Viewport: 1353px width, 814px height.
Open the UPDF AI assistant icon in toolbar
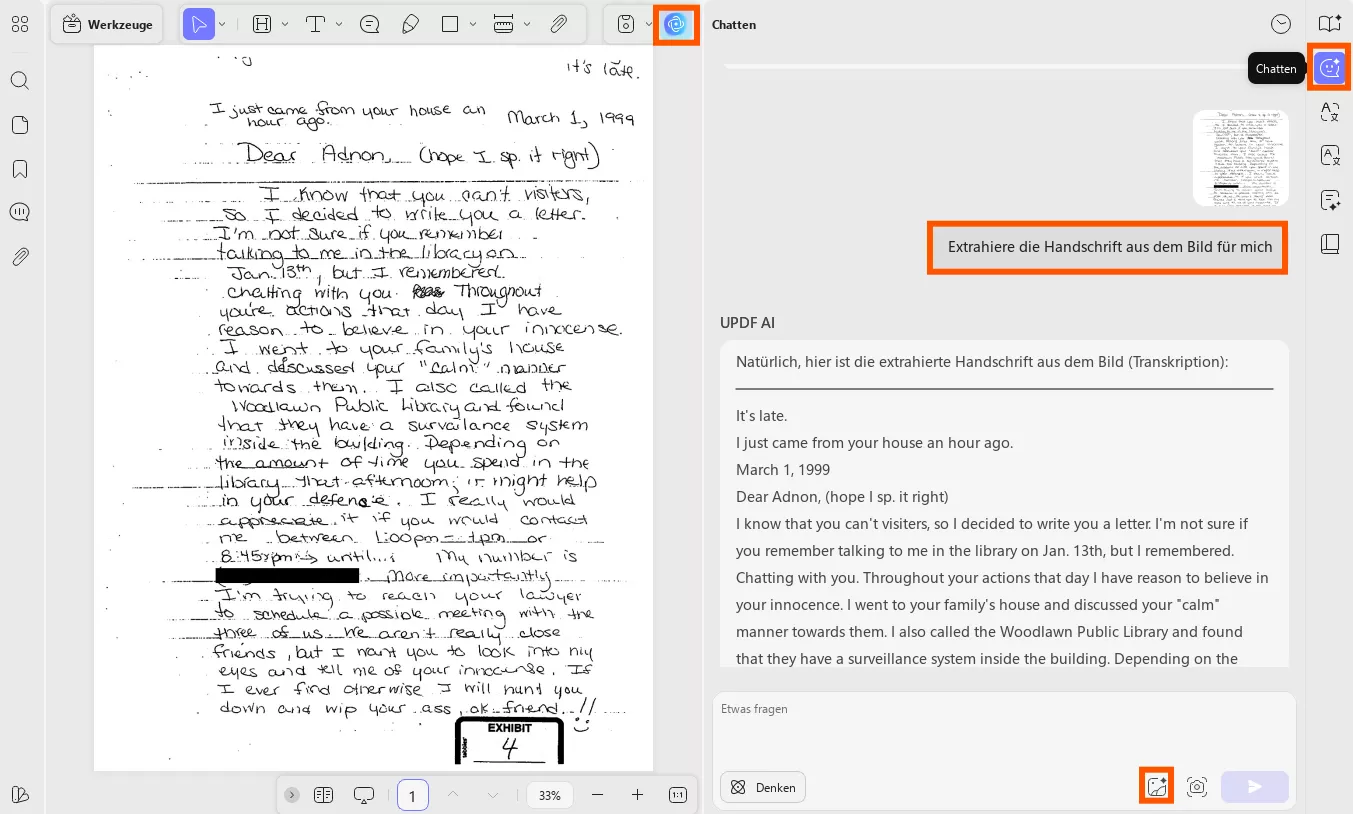pos(676,24)
